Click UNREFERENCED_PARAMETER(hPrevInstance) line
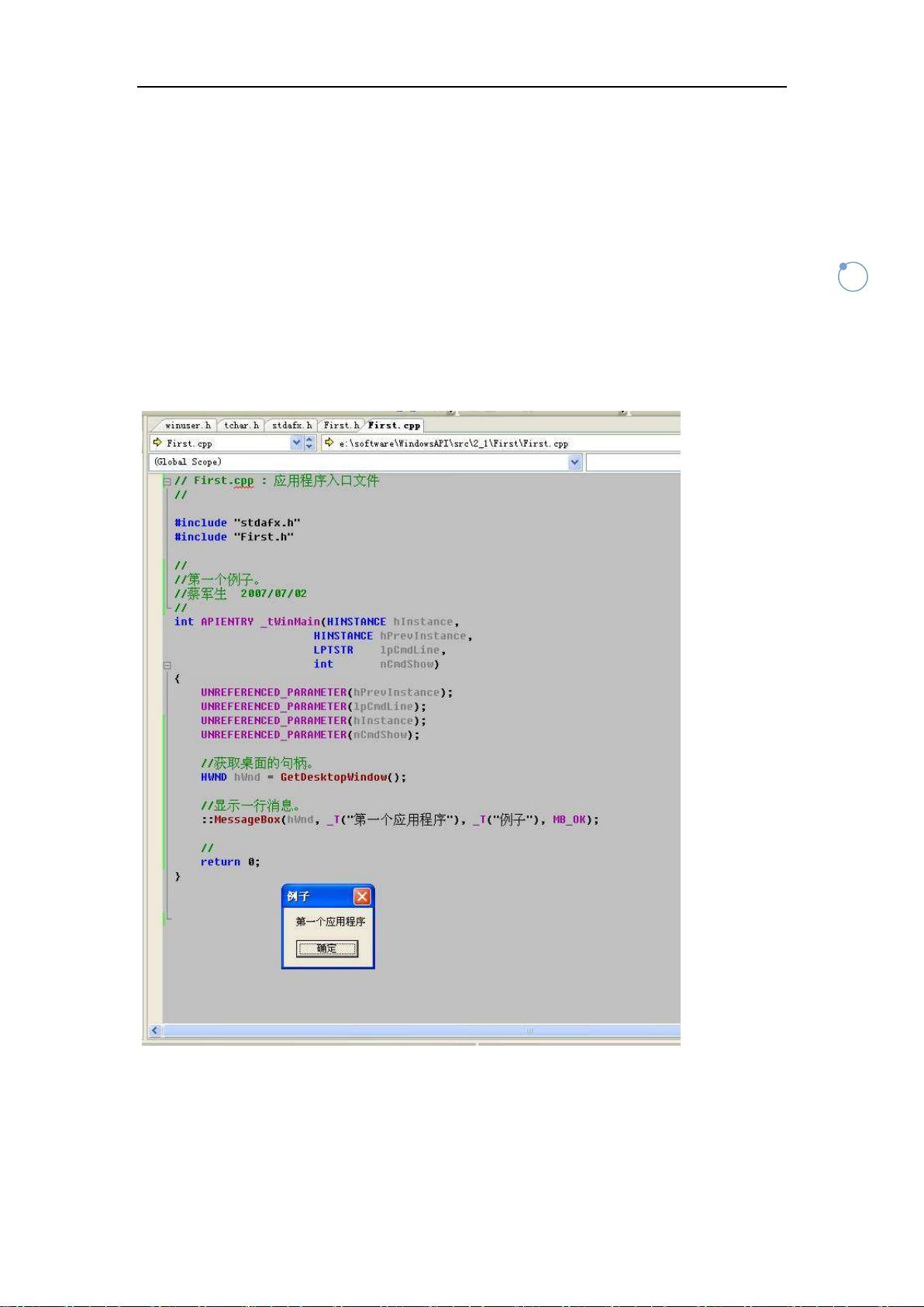924x1307 pixels. (x=327, y=692)
